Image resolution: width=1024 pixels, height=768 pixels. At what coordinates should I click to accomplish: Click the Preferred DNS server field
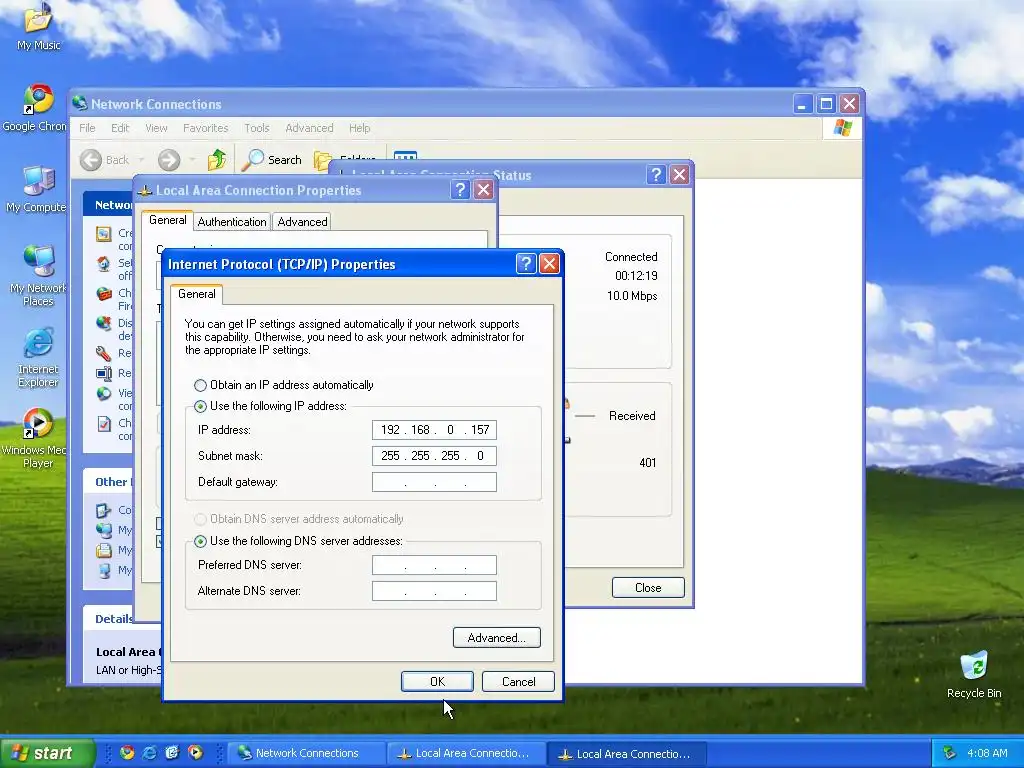click(x=434, y=565)
